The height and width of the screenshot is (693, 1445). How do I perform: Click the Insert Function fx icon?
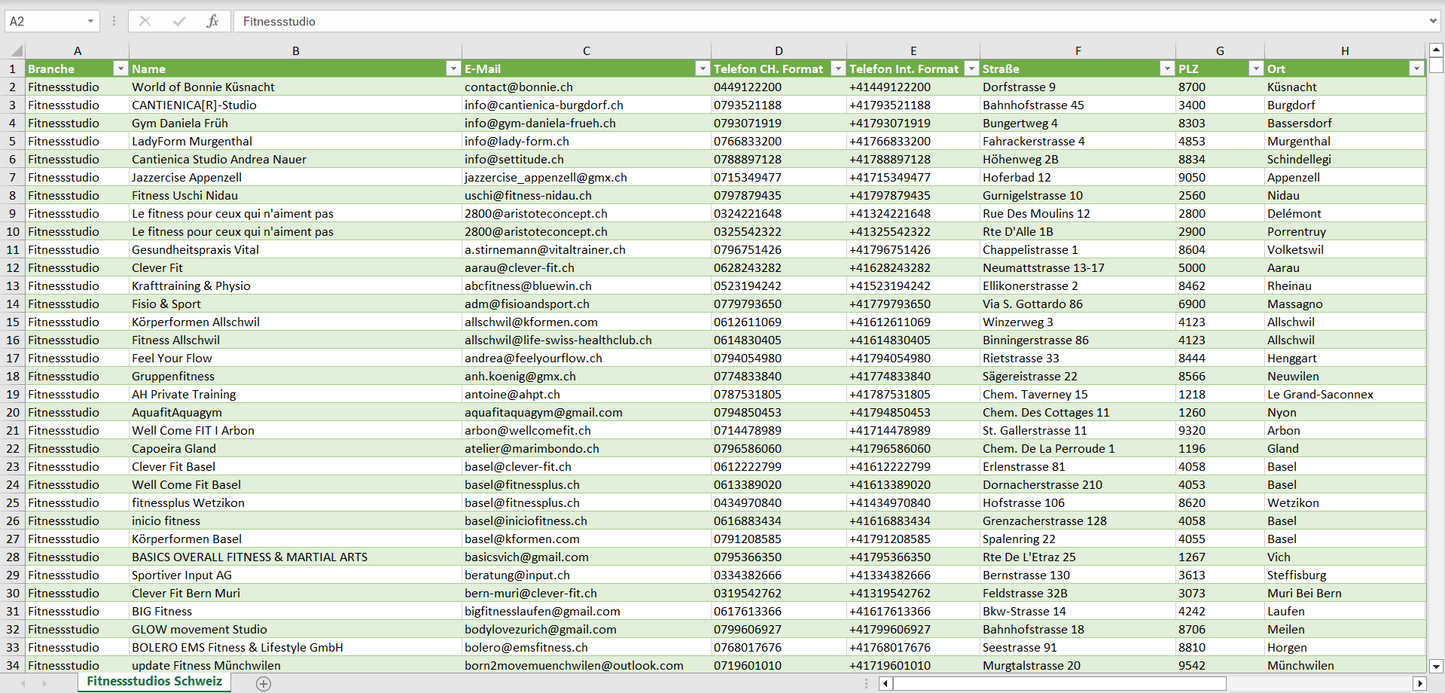point(212,21)
